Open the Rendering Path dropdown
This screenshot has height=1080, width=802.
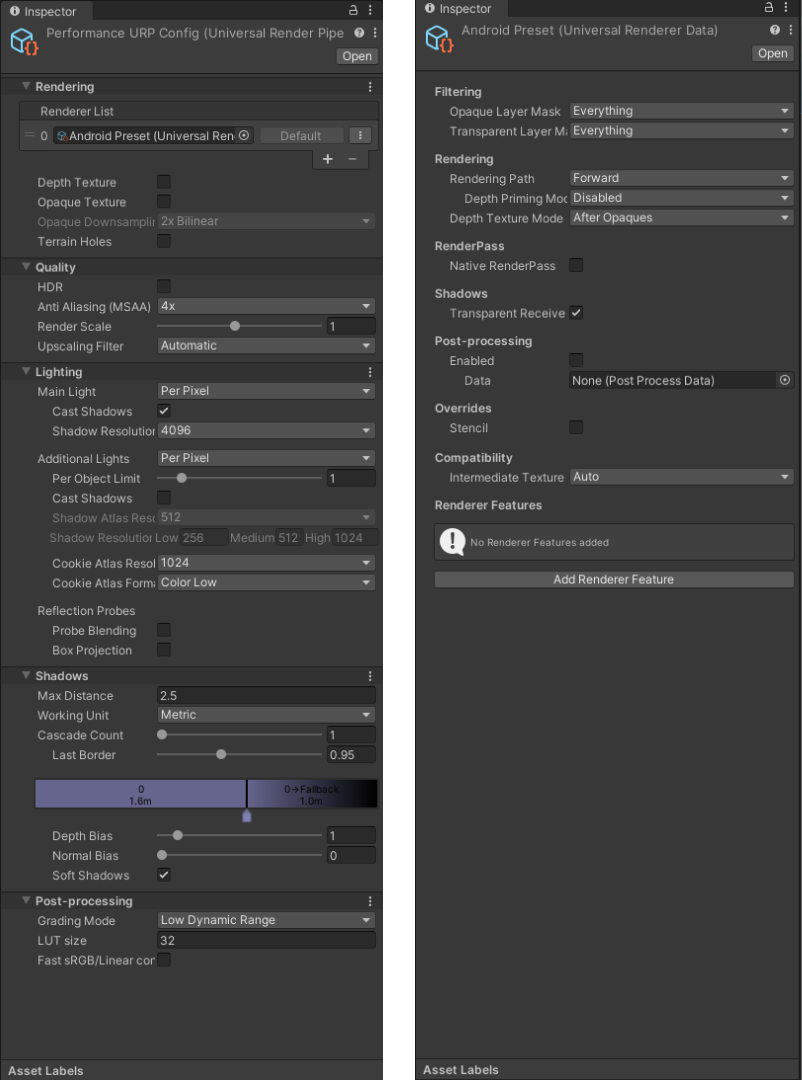coord(681,178)
